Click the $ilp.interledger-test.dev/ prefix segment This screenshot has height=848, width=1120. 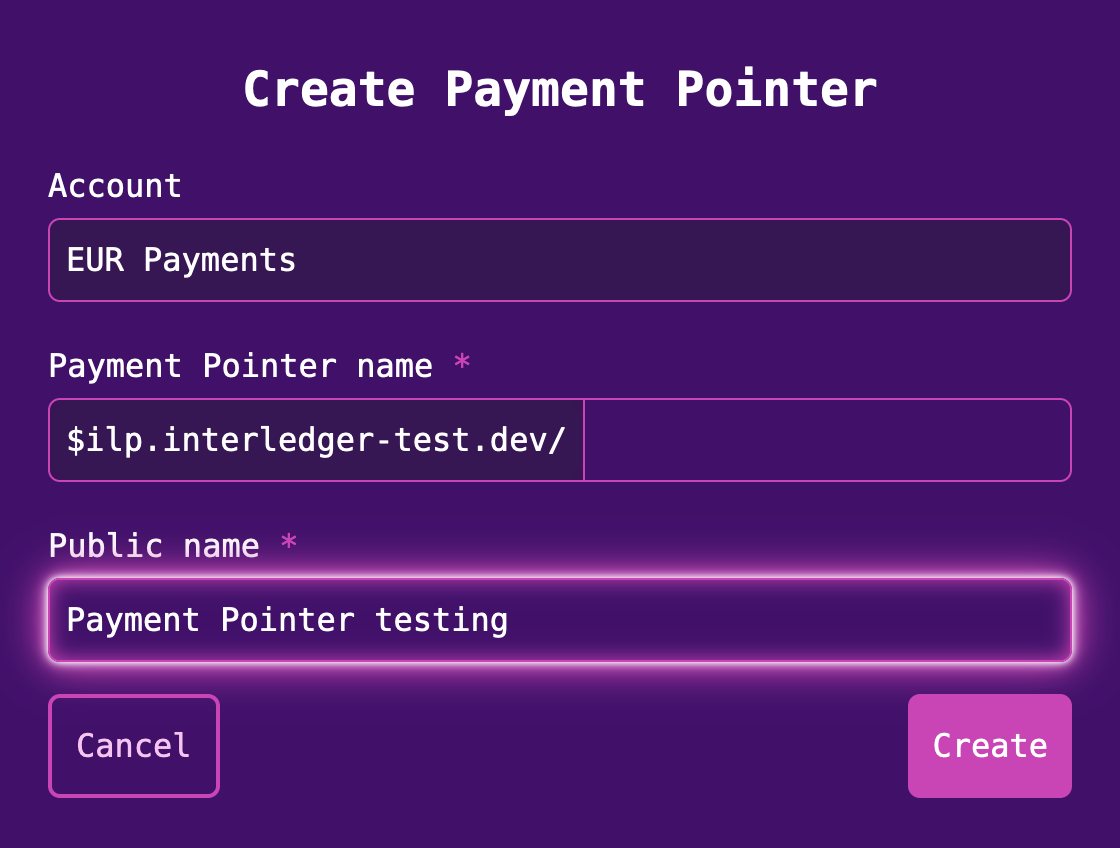[316, 440]
